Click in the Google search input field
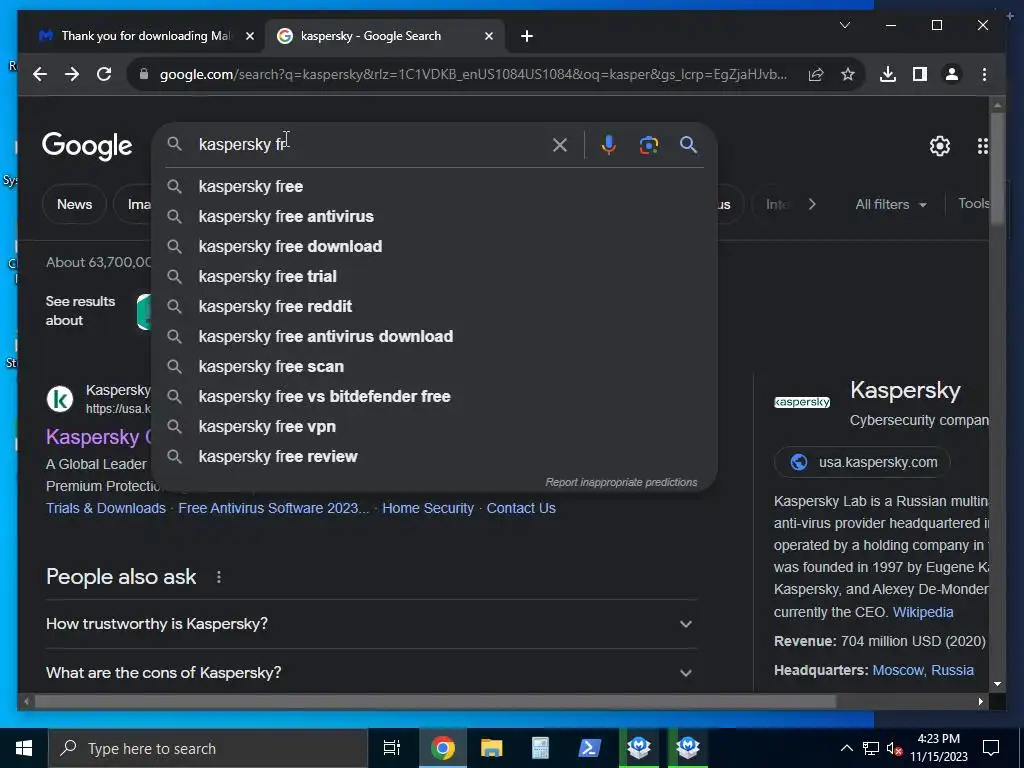This screenshot has height=768, width=1024. 369,145
